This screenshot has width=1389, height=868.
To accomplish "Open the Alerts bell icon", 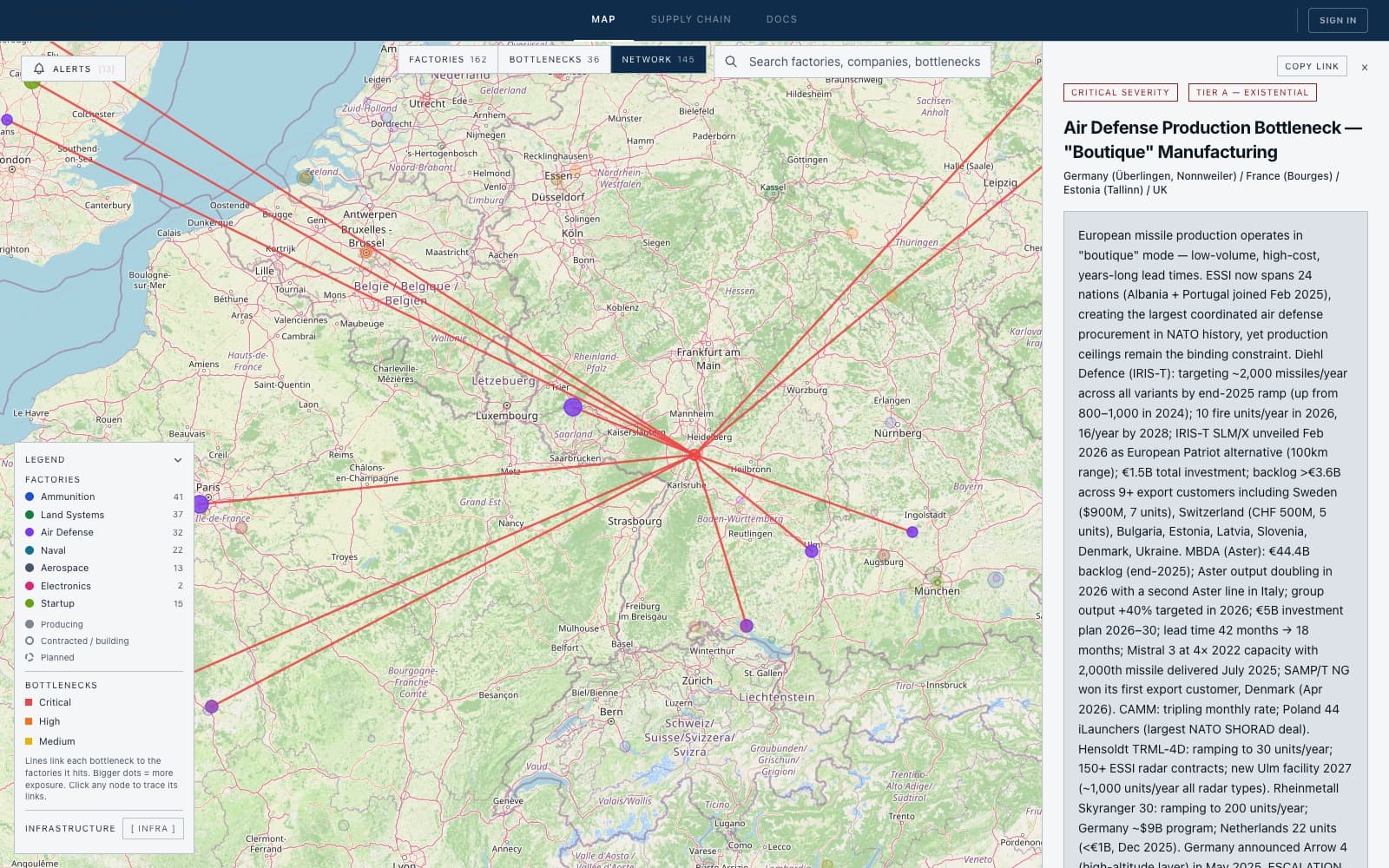I will coord(39,69).
